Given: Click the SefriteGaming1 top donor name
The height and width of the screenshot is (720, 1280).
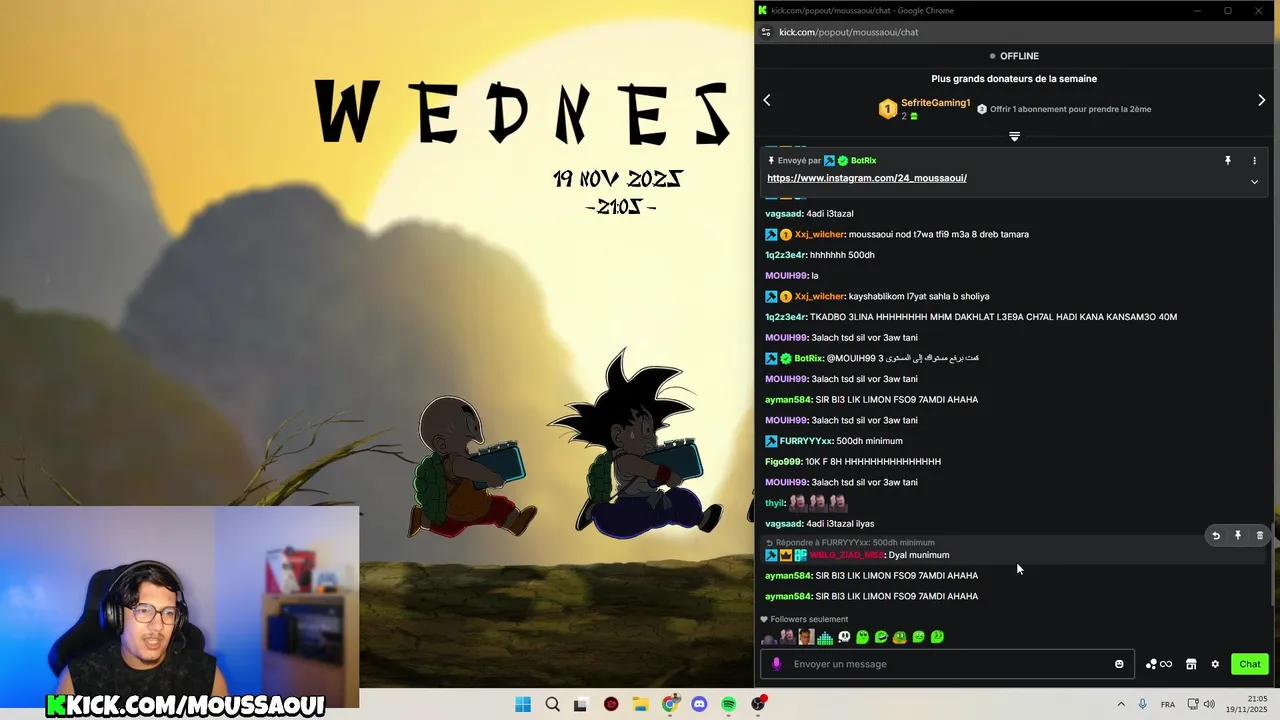Looking at the screenshot, I should click(936, 103).
